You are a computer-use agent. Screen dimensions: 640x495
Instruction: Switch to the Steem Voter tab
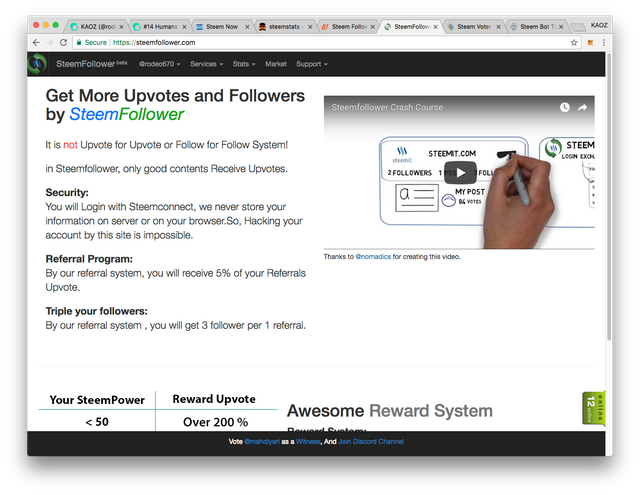tap(472, 27)
